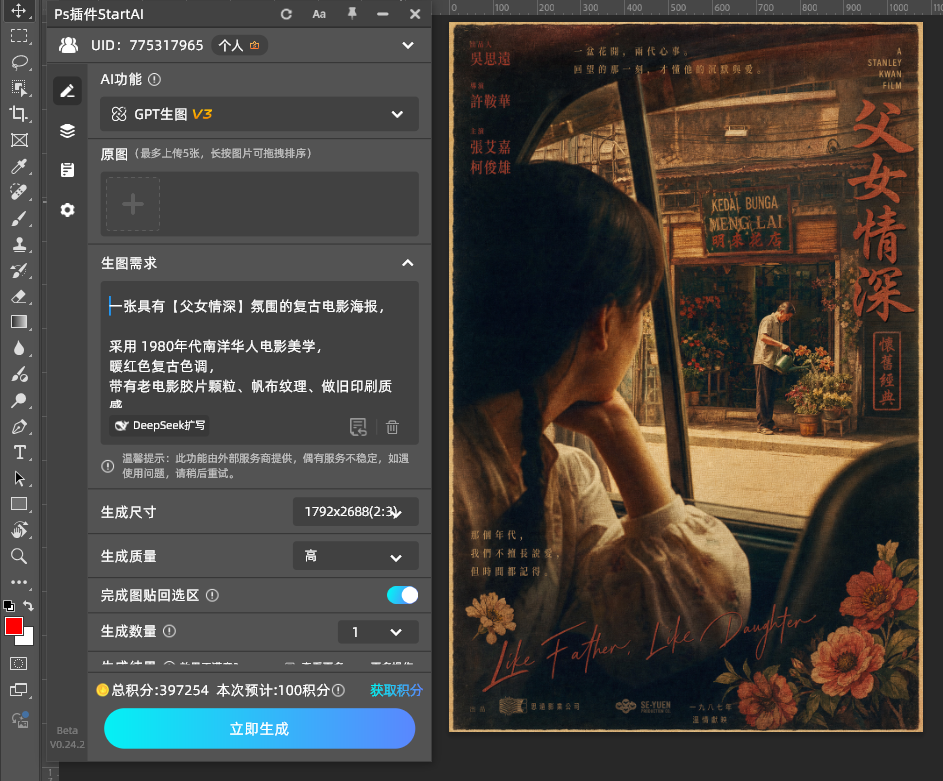Click the 个人 account badge

coord(239,46)
